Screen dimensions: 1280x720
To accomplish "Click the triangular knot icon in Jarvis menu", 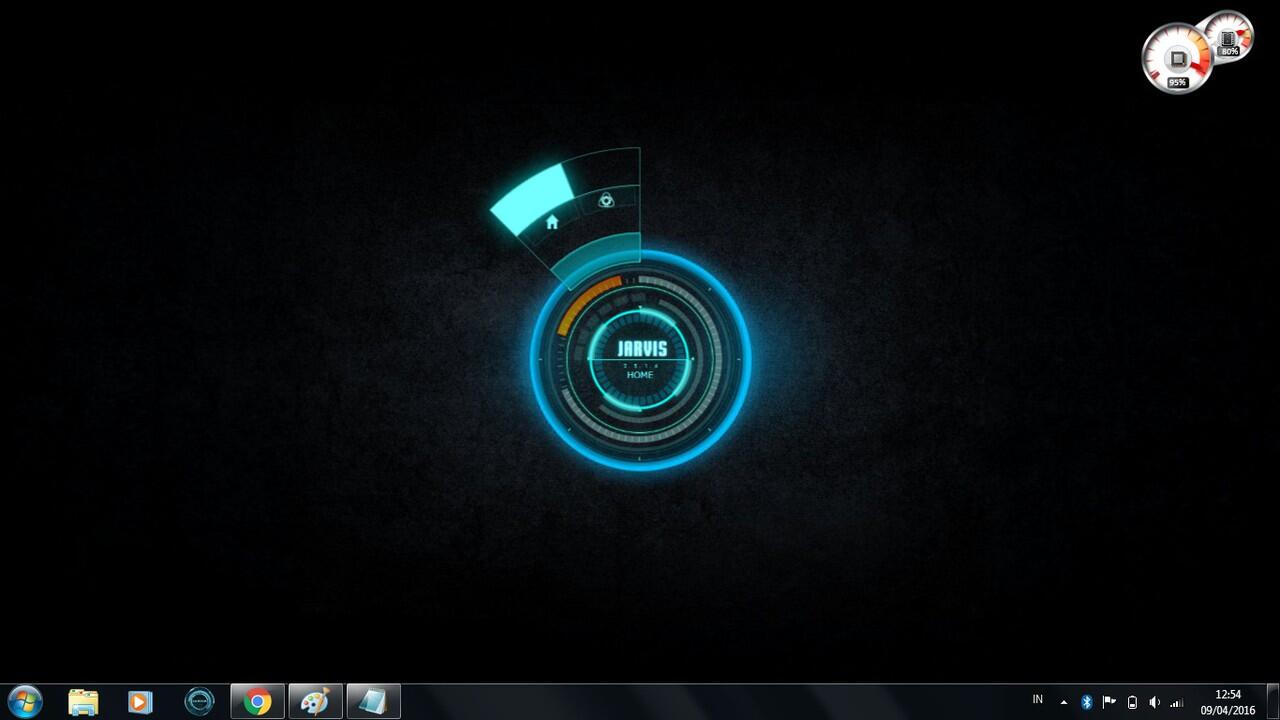I will click(606, 200).
